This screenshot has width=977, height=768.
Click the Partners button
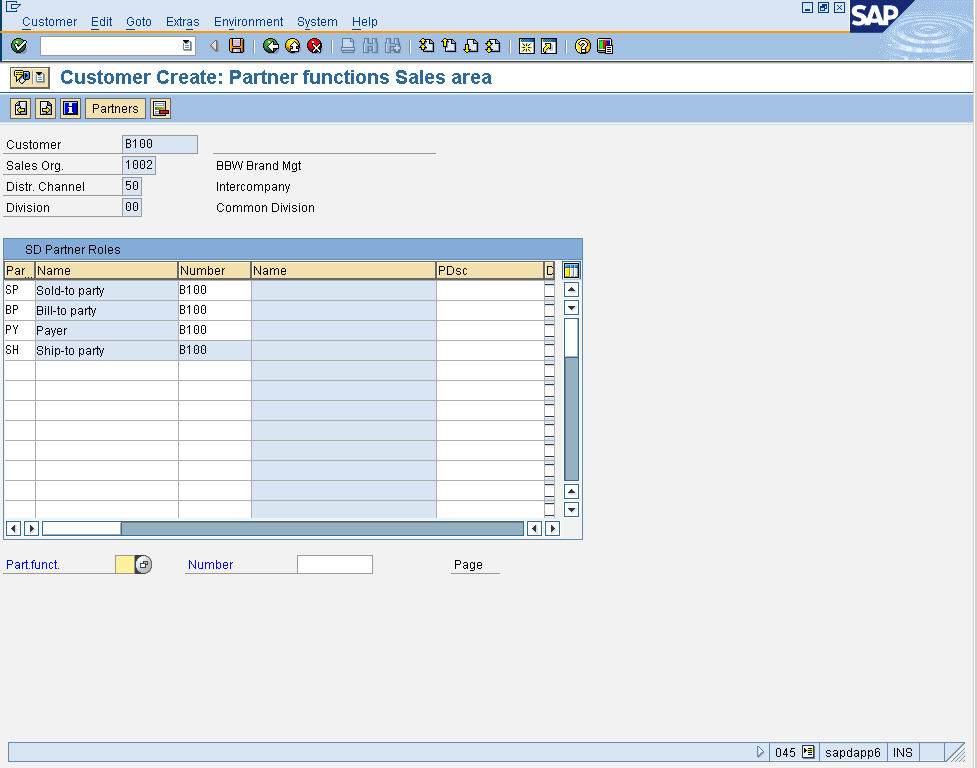point(115,108)
